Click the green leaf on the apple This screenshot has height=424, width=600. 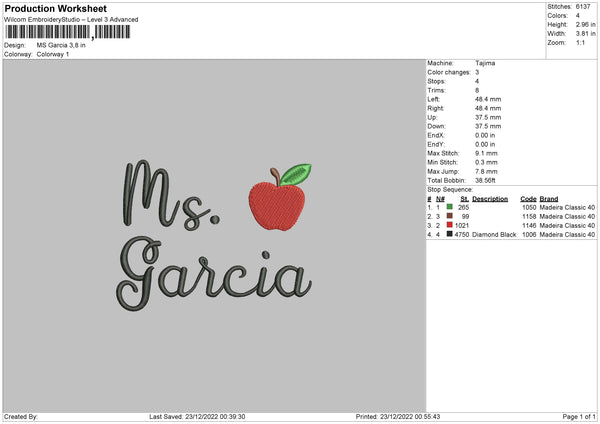click(x=294, y=175)
